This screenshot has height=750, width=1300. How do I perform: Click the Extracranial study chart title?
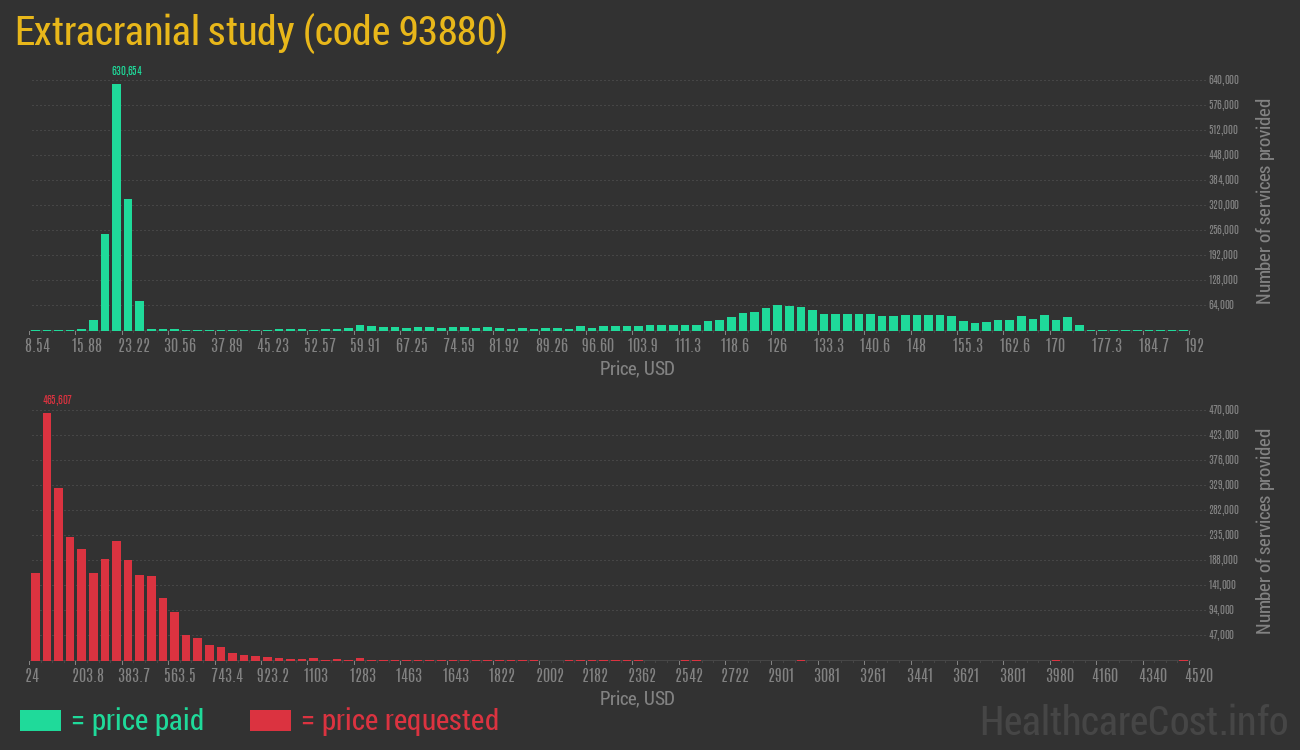262,32
